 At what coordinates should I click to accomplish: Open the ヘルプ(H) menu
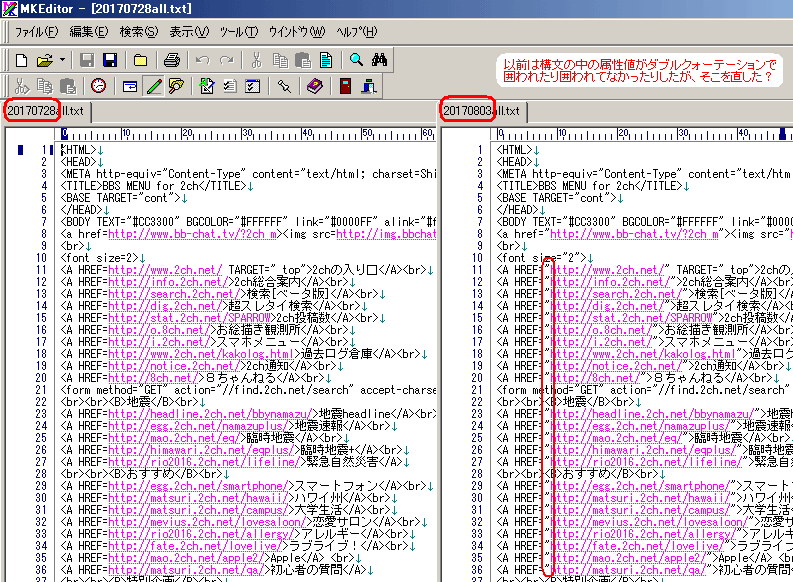click(357, 32)
